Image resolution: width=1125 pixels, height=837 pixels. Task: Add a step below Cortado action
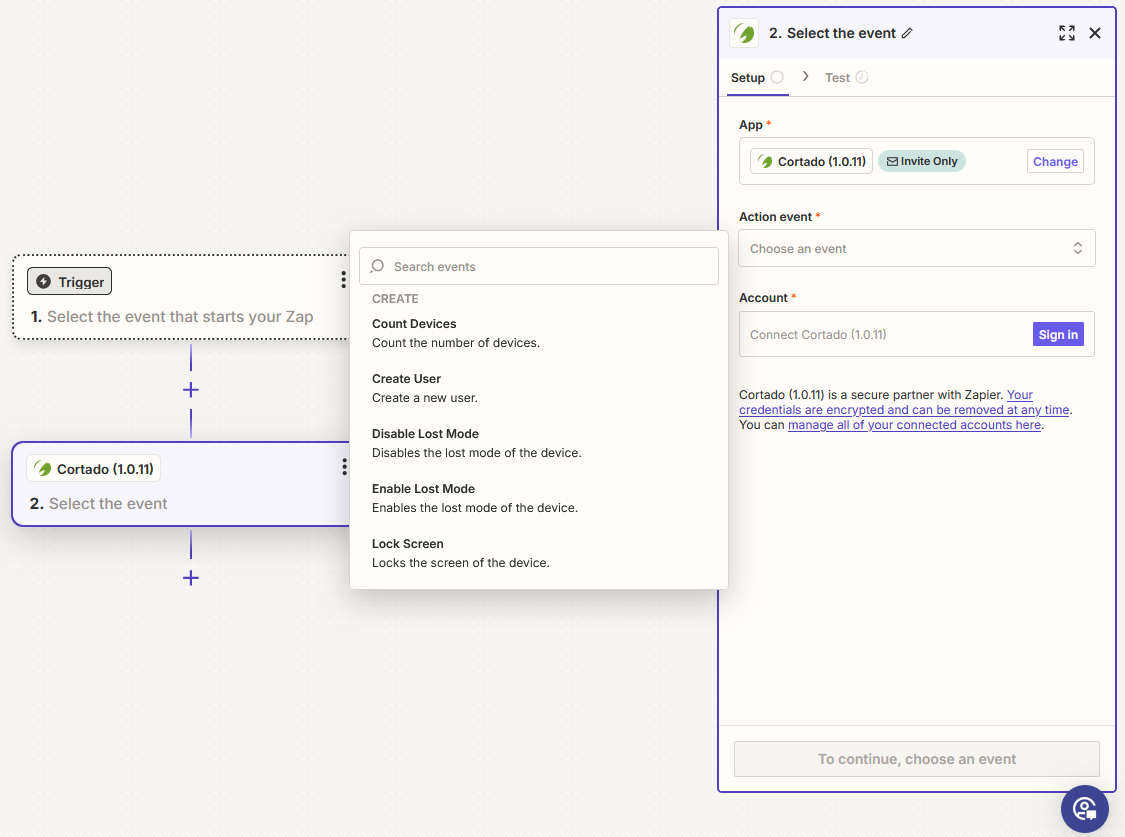click(191, 578)
